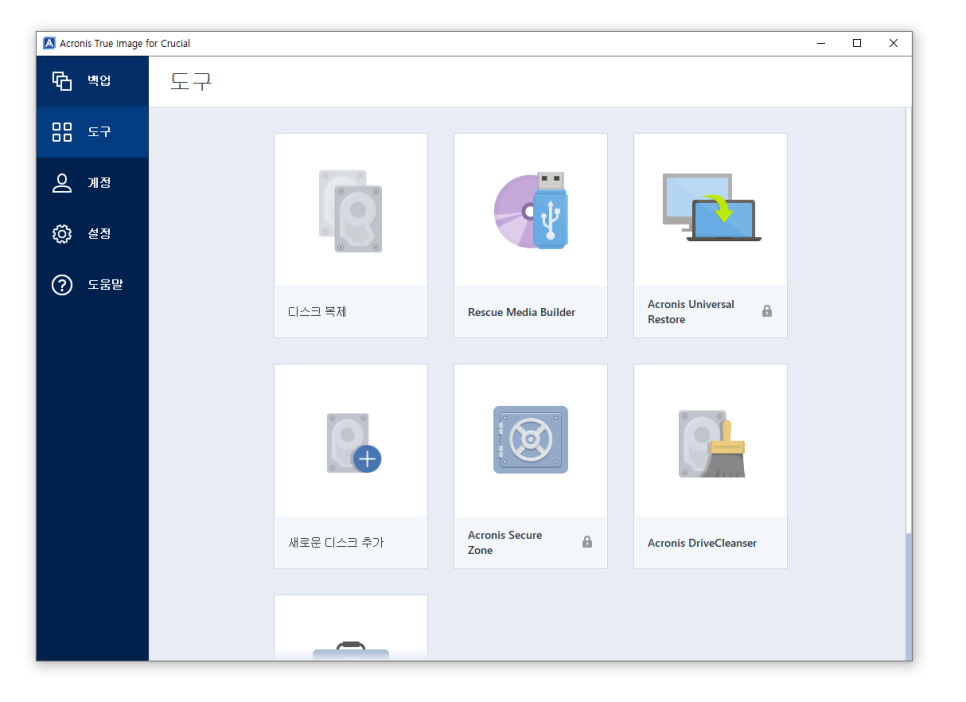This screenshot has width=966, height=702.
Task: Click the window title Acronis True Image for Crucial
Action: pyautogui.click(x=125, y=43)
